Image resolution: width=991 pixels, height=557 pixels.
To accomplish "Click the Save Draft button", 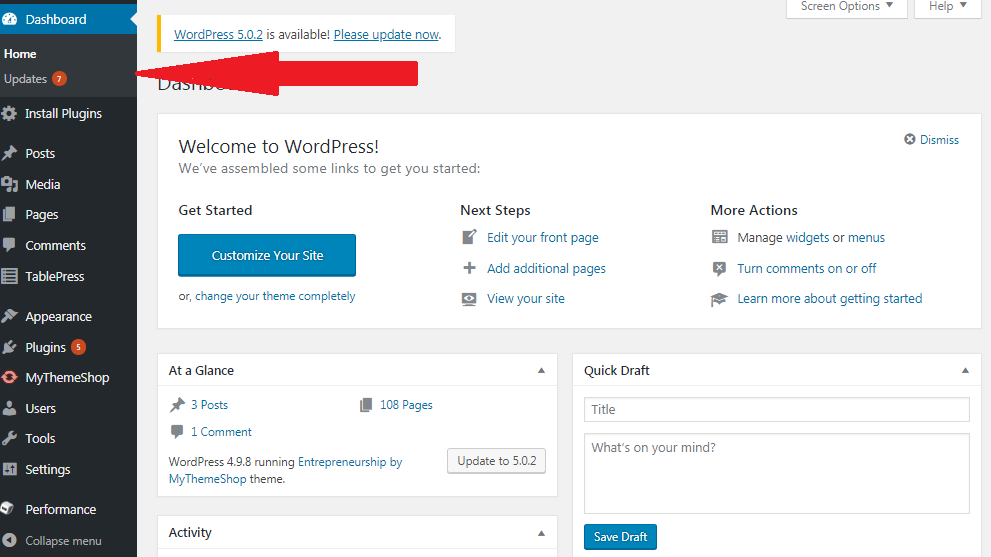I will click(x=620, y=537).
